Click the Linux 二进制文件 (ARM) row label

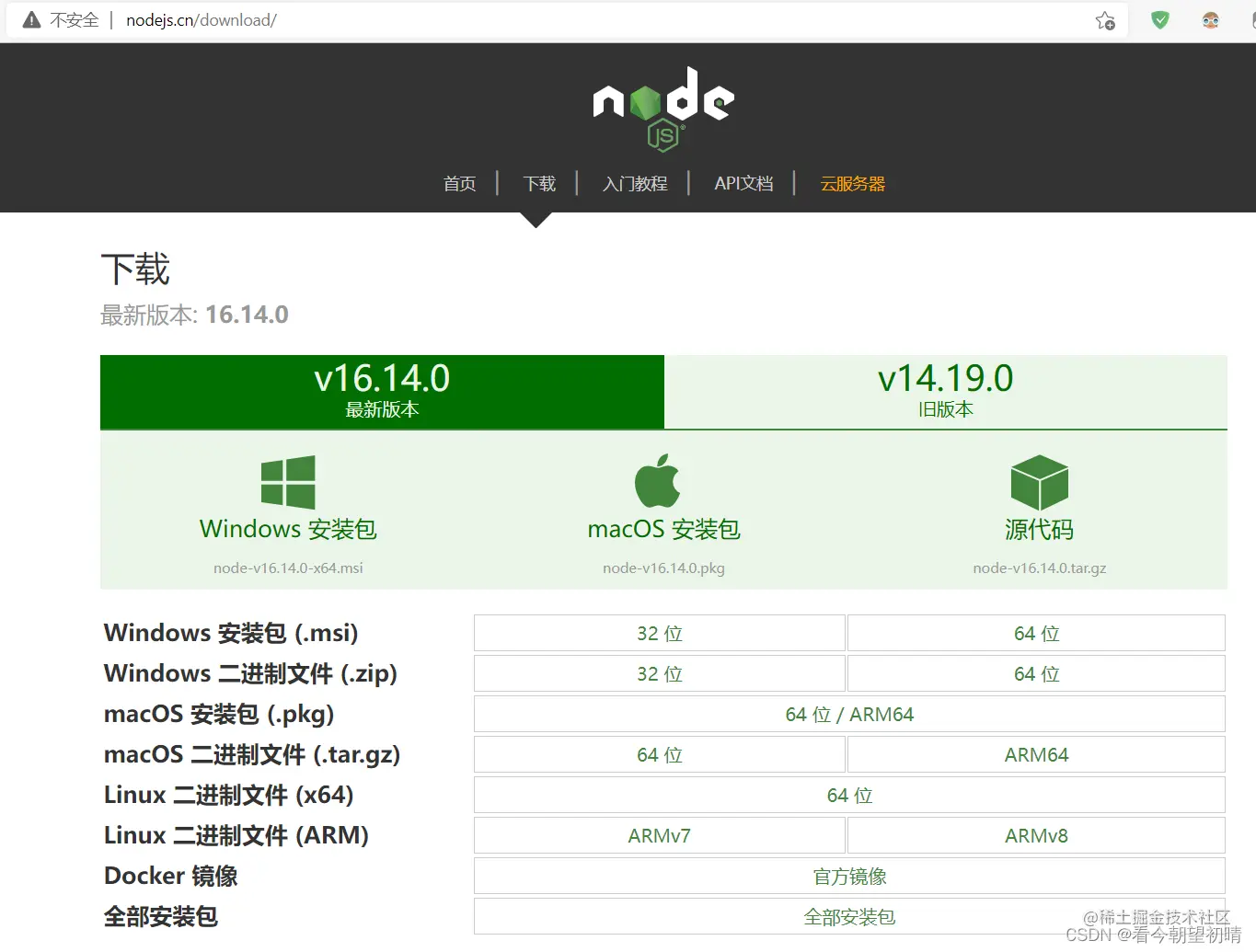236,835
